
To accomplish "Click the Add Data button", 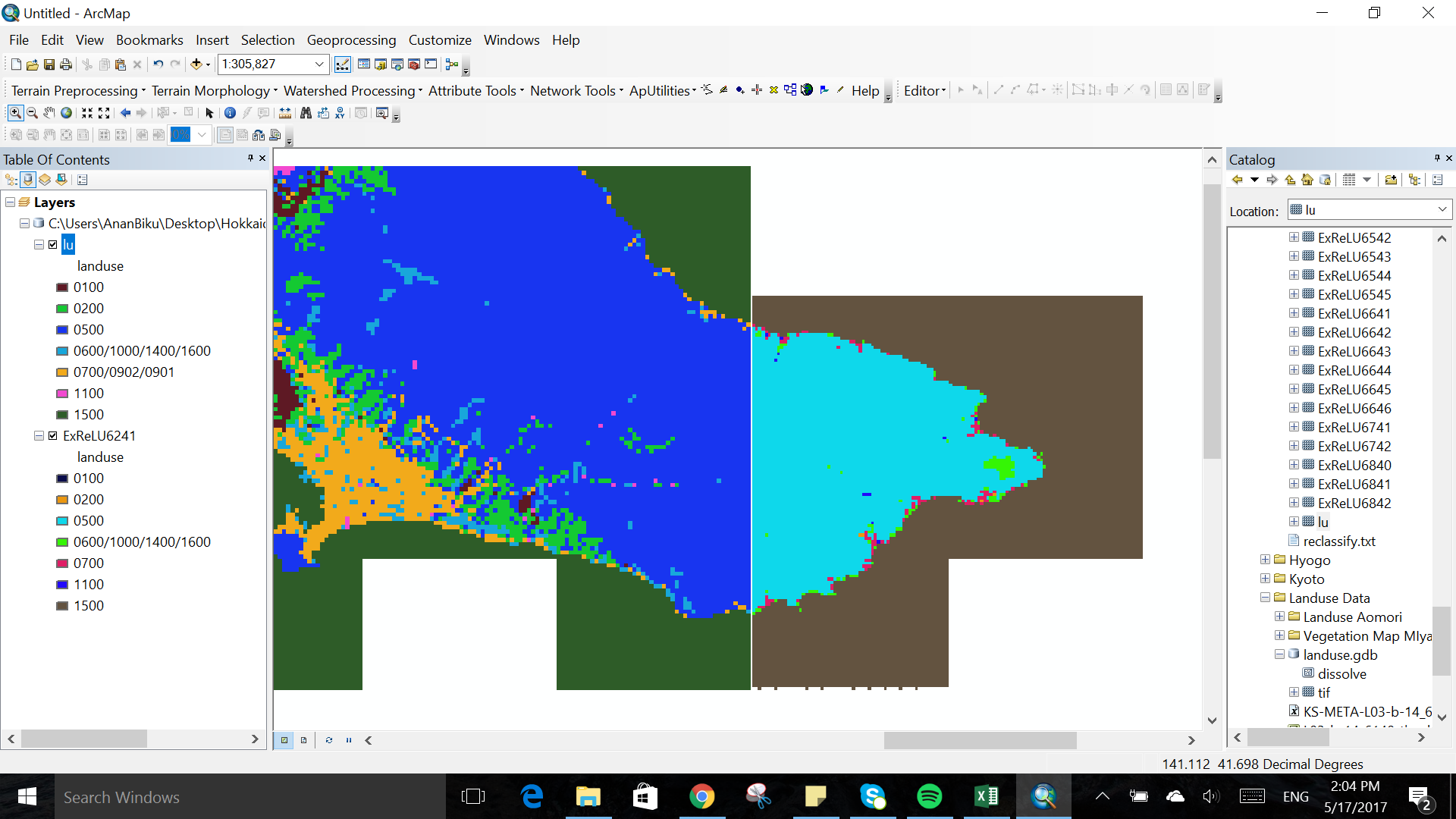I will click(196, 64).
